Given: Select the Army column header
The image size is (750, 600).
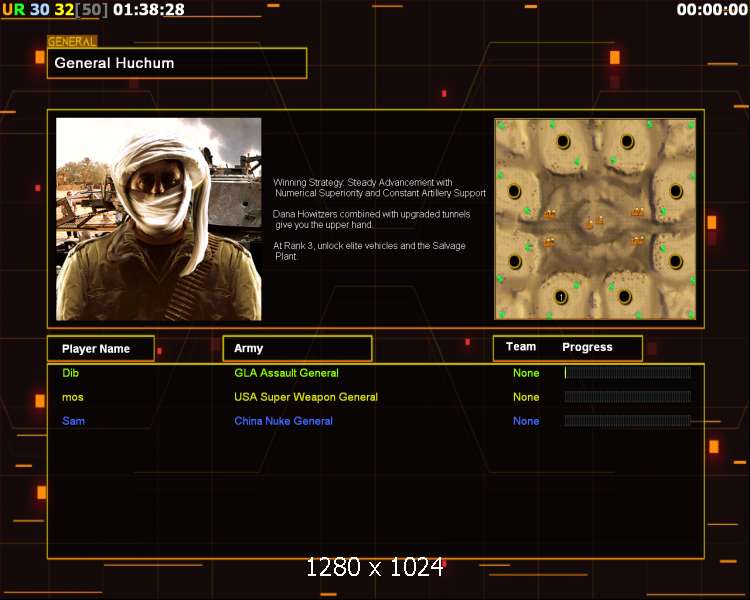Looking at the screenshot, I should [297, 349].
